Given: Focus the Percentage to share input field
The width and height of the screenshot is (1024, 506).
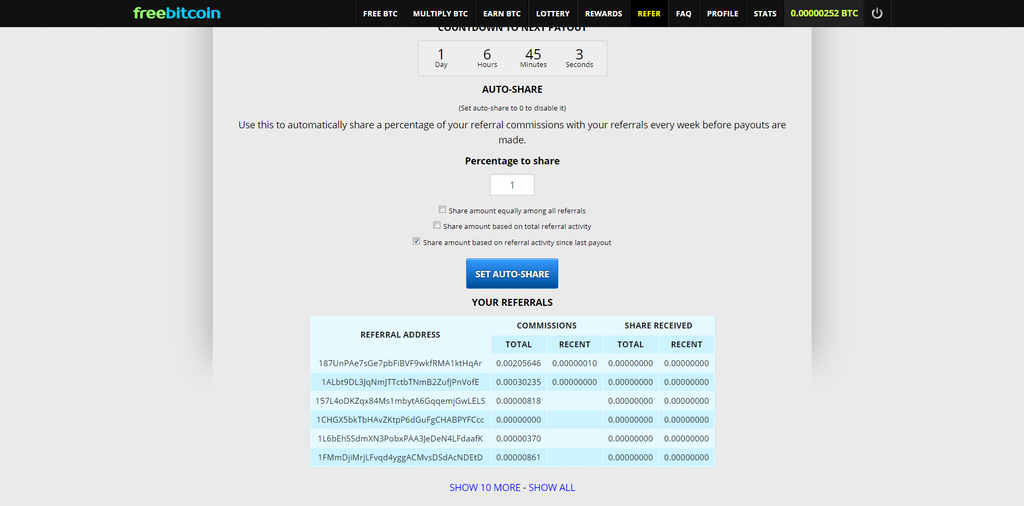Looking at the screenshot, I should click(x=512, y=185).
